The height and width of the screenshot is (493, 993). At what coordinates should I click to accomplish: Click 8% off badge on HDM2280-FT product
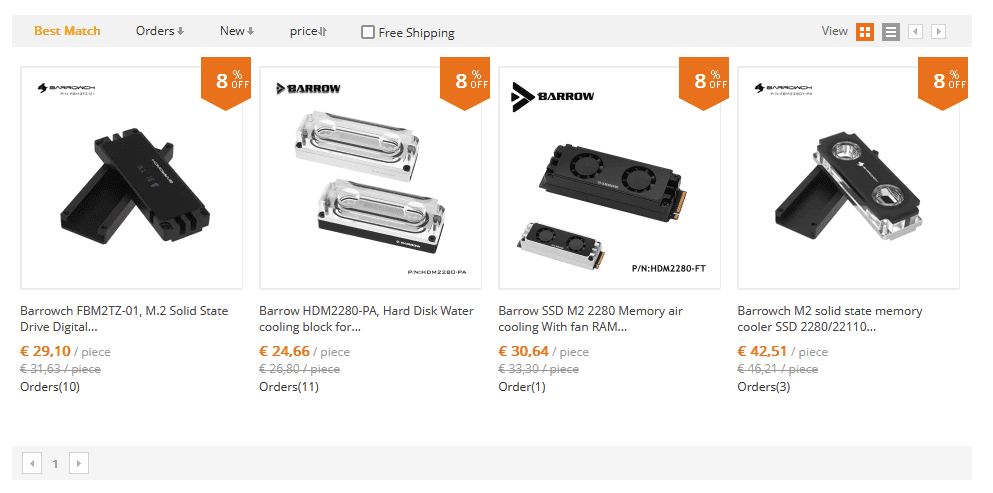coord(704,83)
